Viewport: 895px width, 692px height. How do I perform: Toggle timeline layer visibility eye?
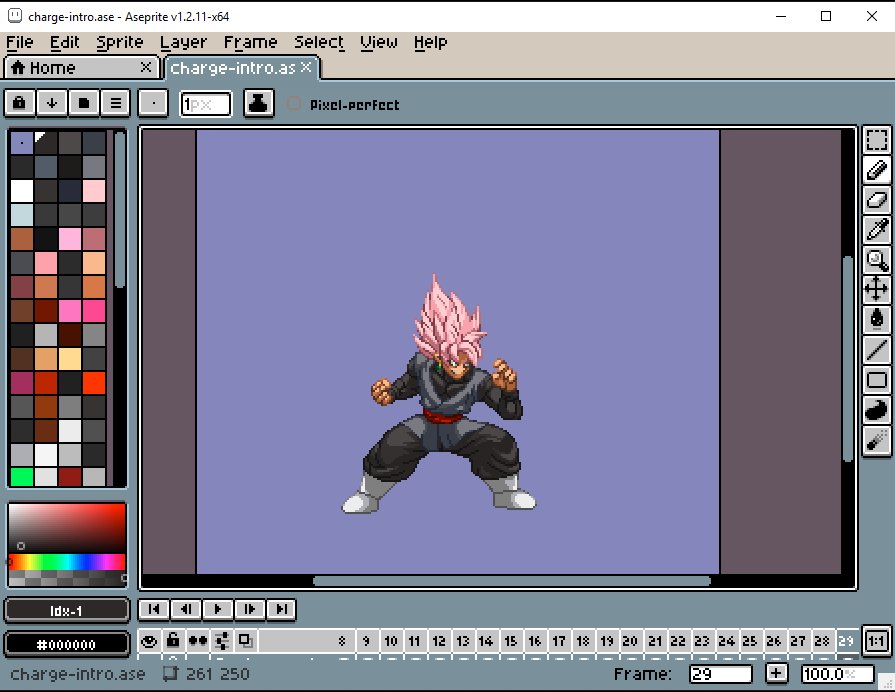tap(150, 641)
